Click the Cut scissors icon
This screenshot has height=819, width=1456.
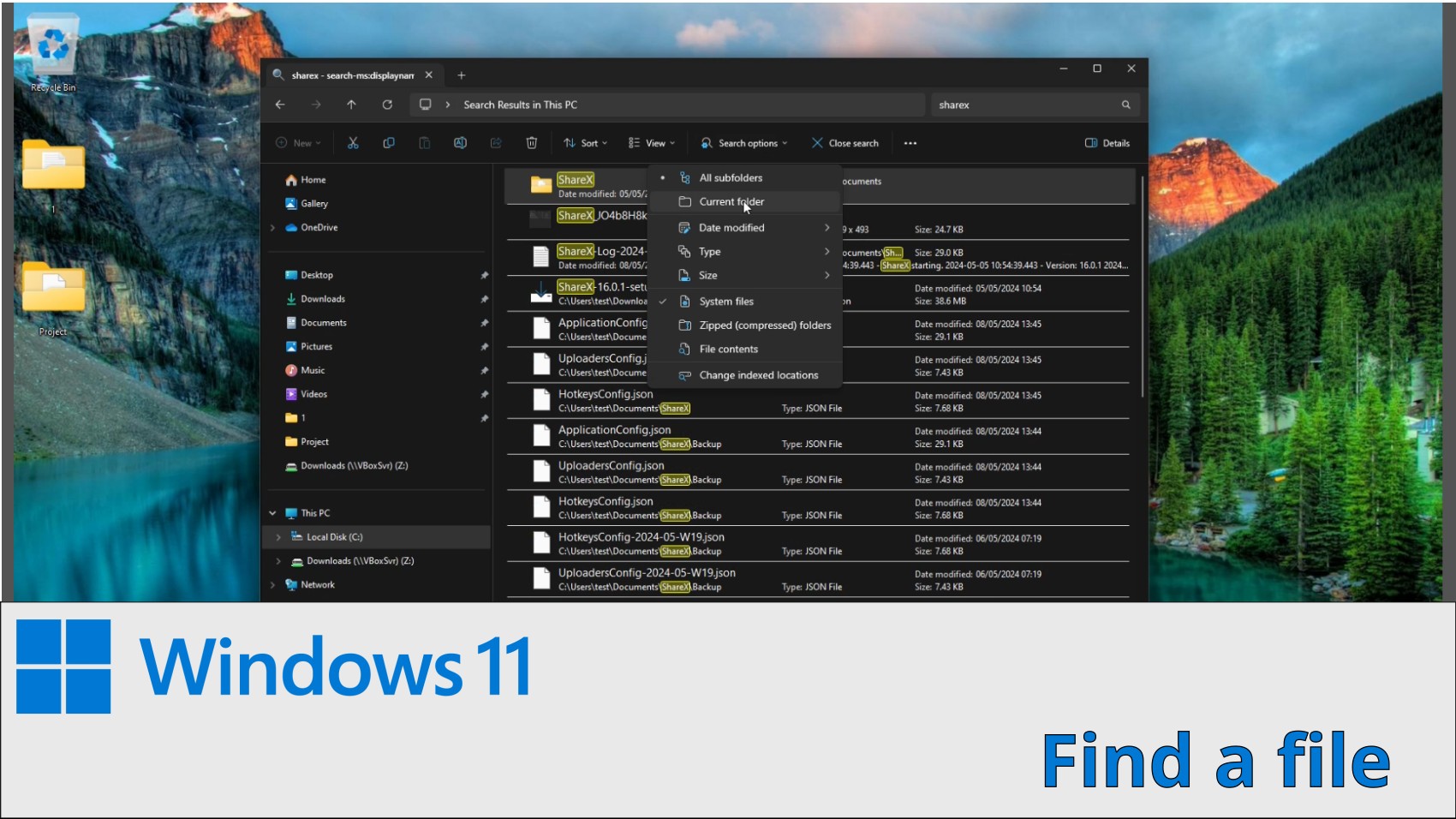point(353,143)
